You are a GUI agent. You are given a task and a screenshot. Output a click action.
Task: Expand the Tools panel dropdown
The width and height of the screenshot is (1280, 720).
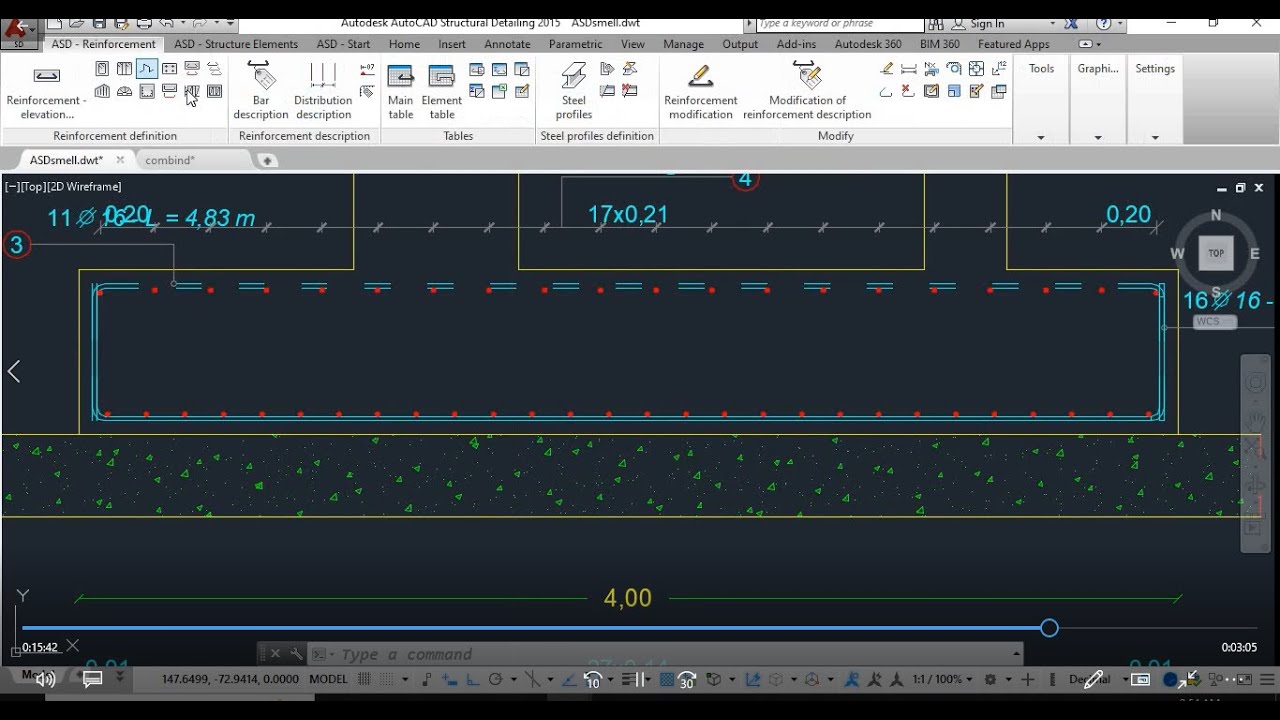[x=1041, y=137]
